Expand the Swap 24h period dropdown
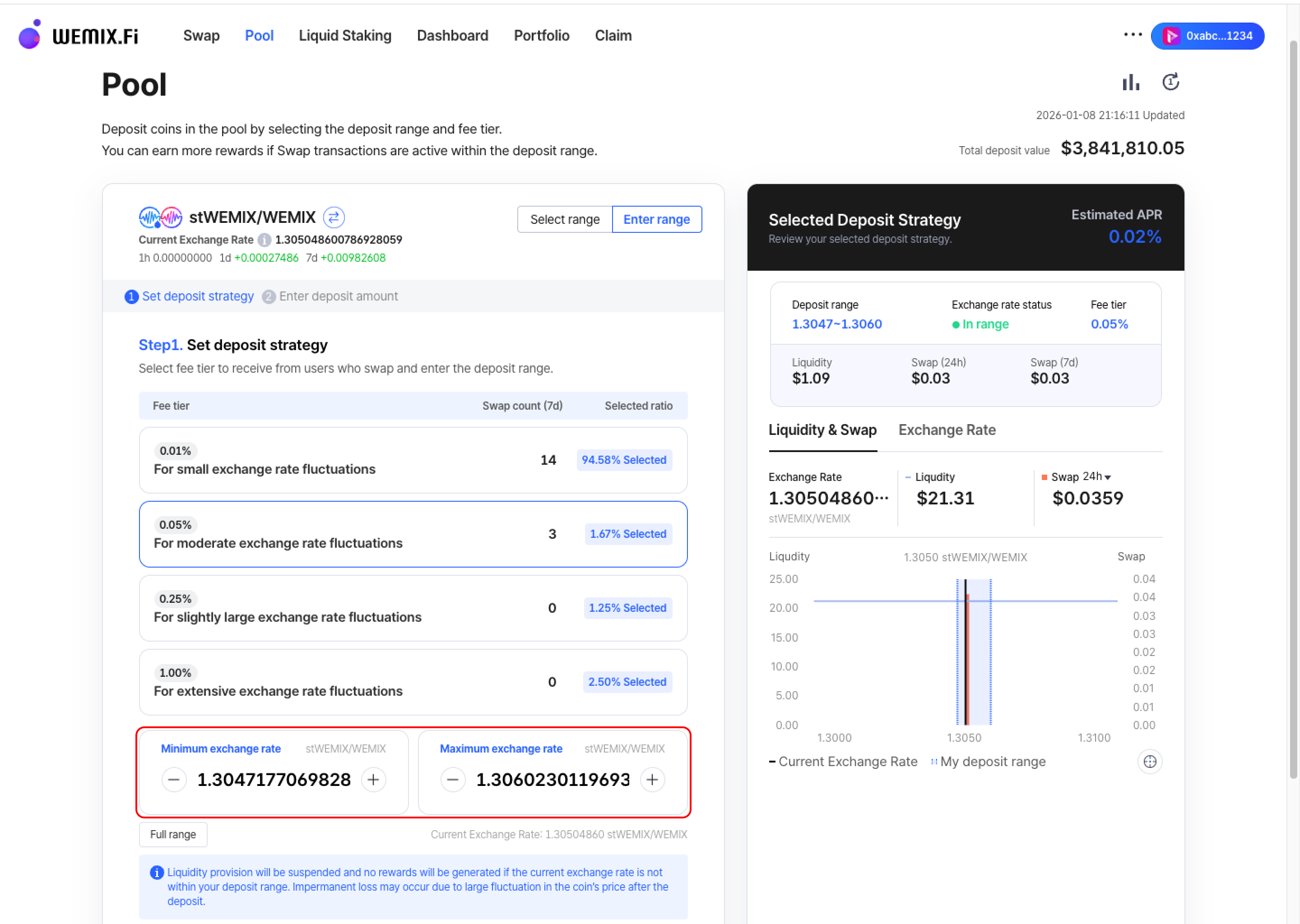Viewport: 1300px width, 924px height. pyautogui.click(x=1096, y=477)
